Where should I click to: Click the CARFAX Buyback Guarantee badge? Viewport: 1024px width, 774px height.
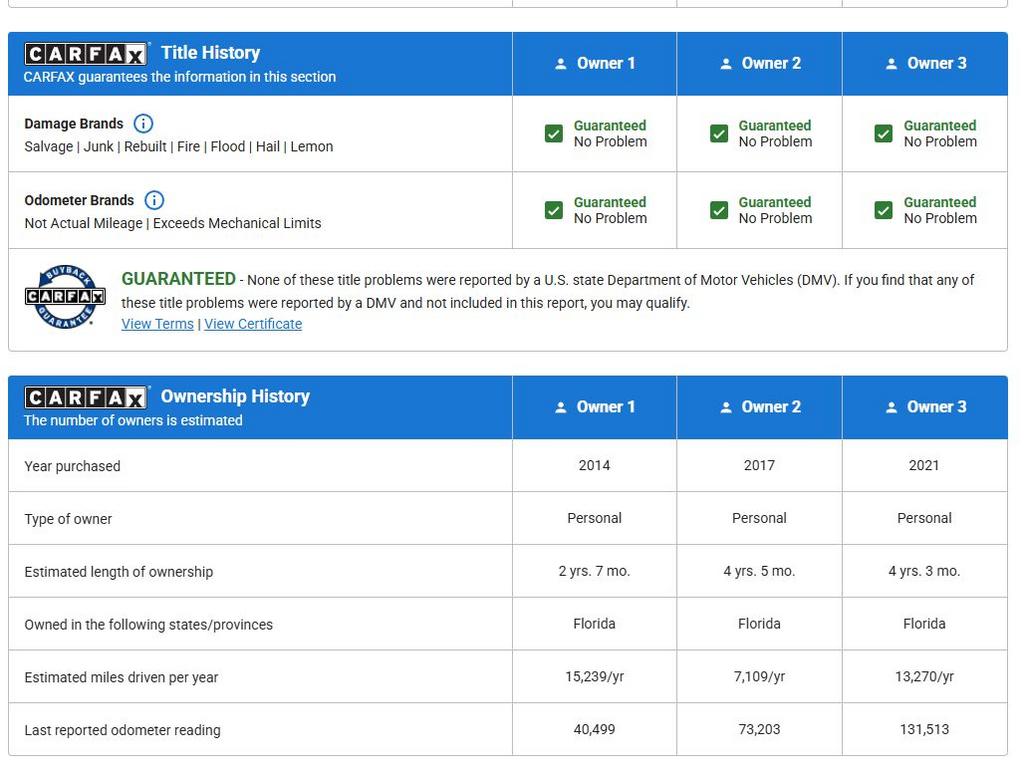pos(65,297)
